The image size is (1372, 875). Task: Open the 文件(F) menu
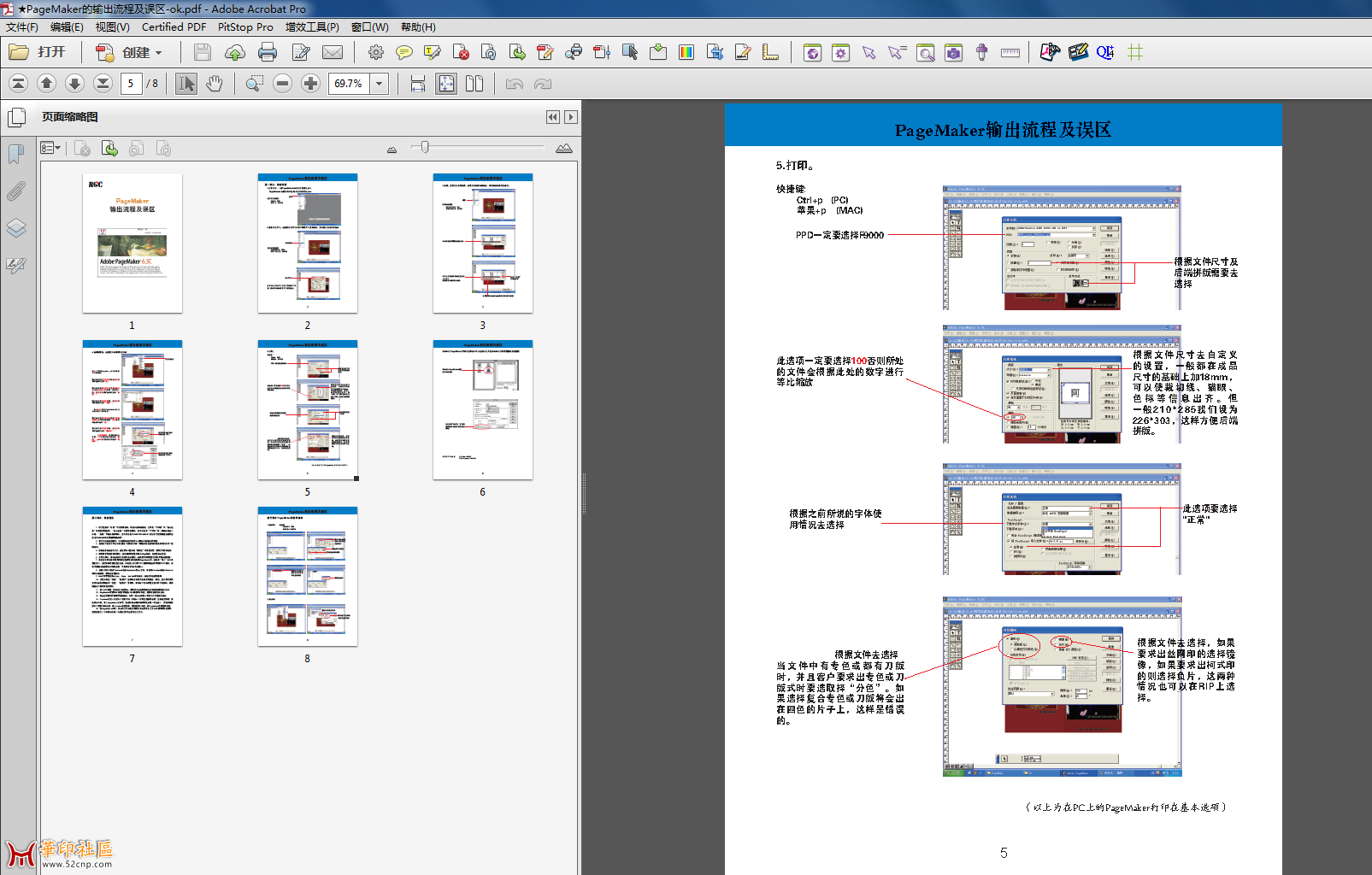click(x=22, y=27)
